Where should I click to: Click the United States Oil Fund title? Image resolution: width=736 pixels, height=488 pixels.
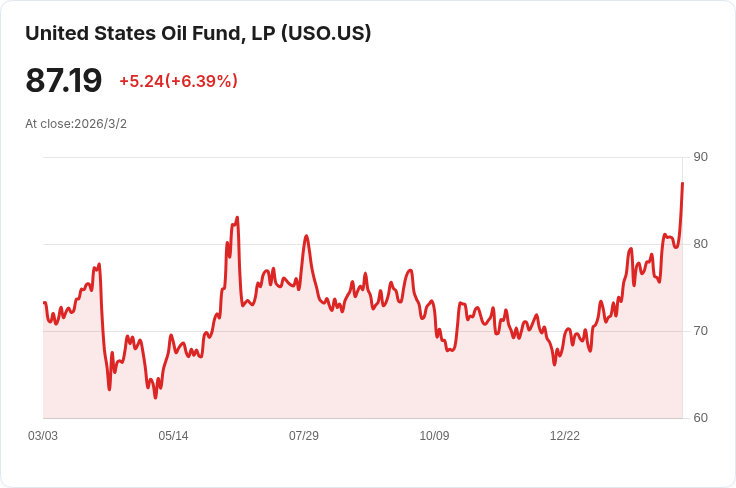coord(198,33)
